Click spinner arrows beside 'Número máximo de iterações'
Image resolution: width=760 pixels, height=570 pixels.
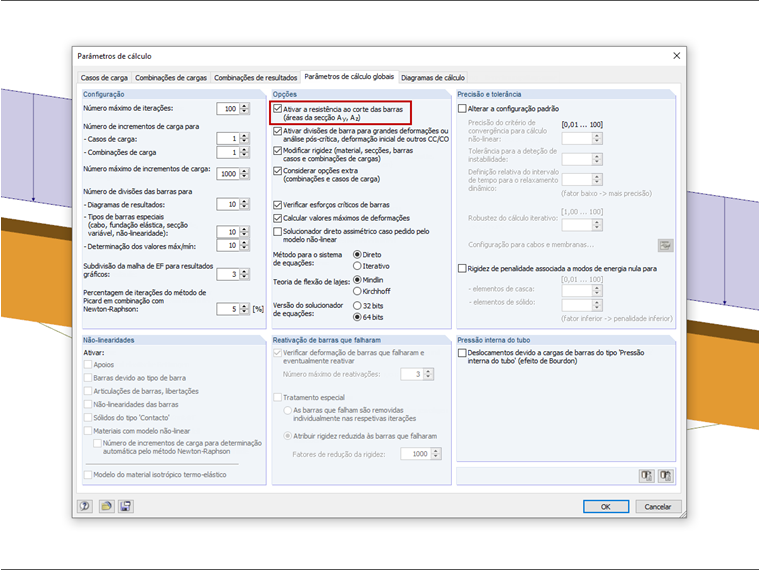pyautogui.click(x=245, y=109)
